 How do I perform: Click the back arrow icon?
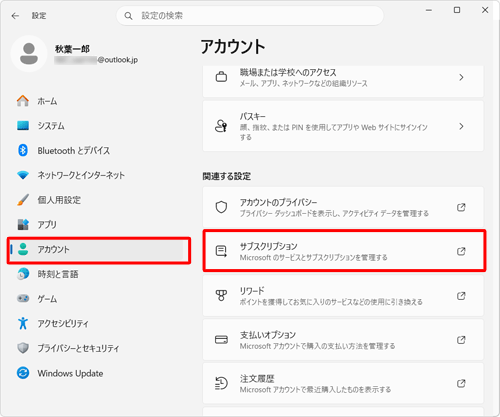(x=15, y=16)
